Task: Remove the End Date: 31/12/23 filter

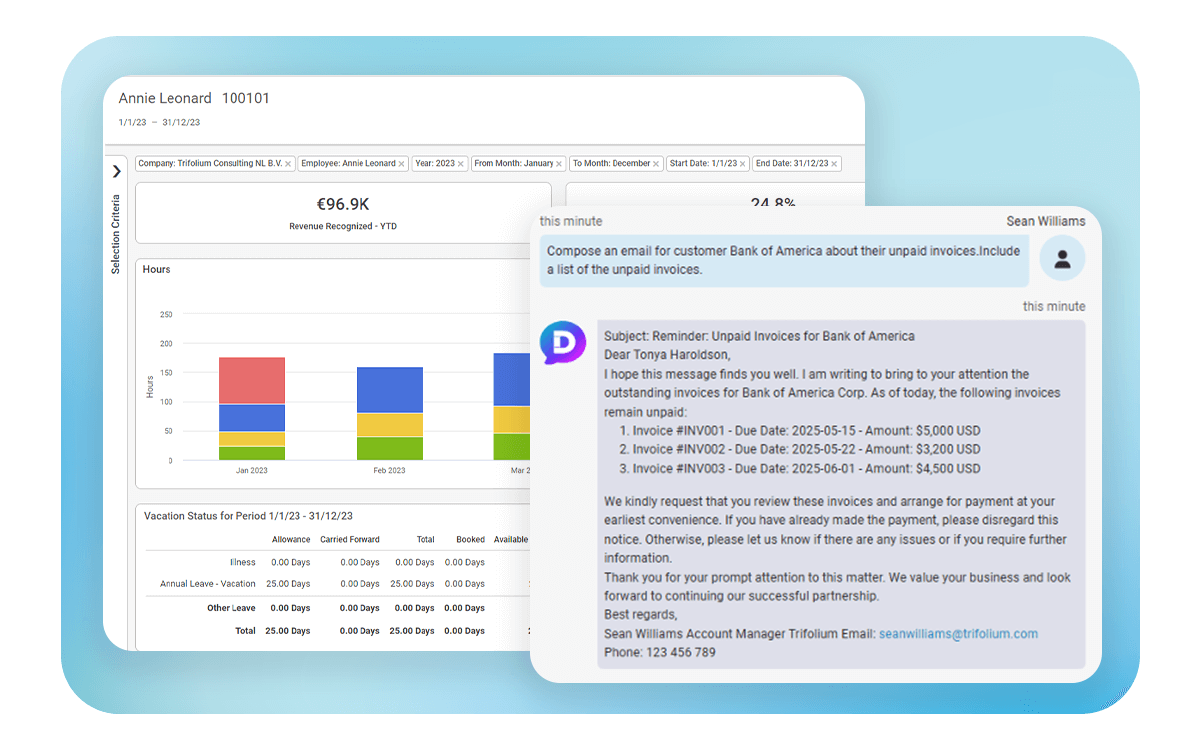Action: click(834, 164)
